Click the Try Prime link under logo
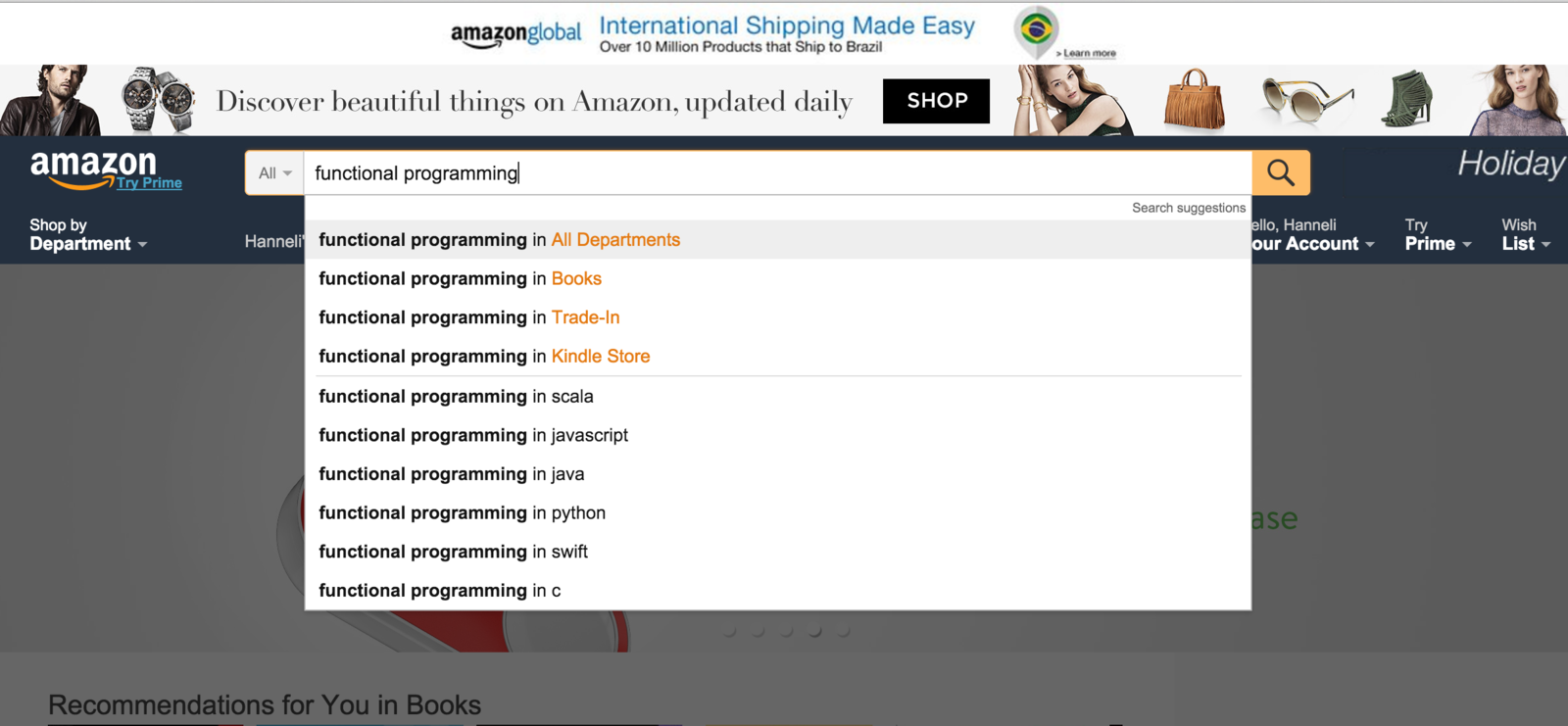1568x726 pixels. click(149, 183)
